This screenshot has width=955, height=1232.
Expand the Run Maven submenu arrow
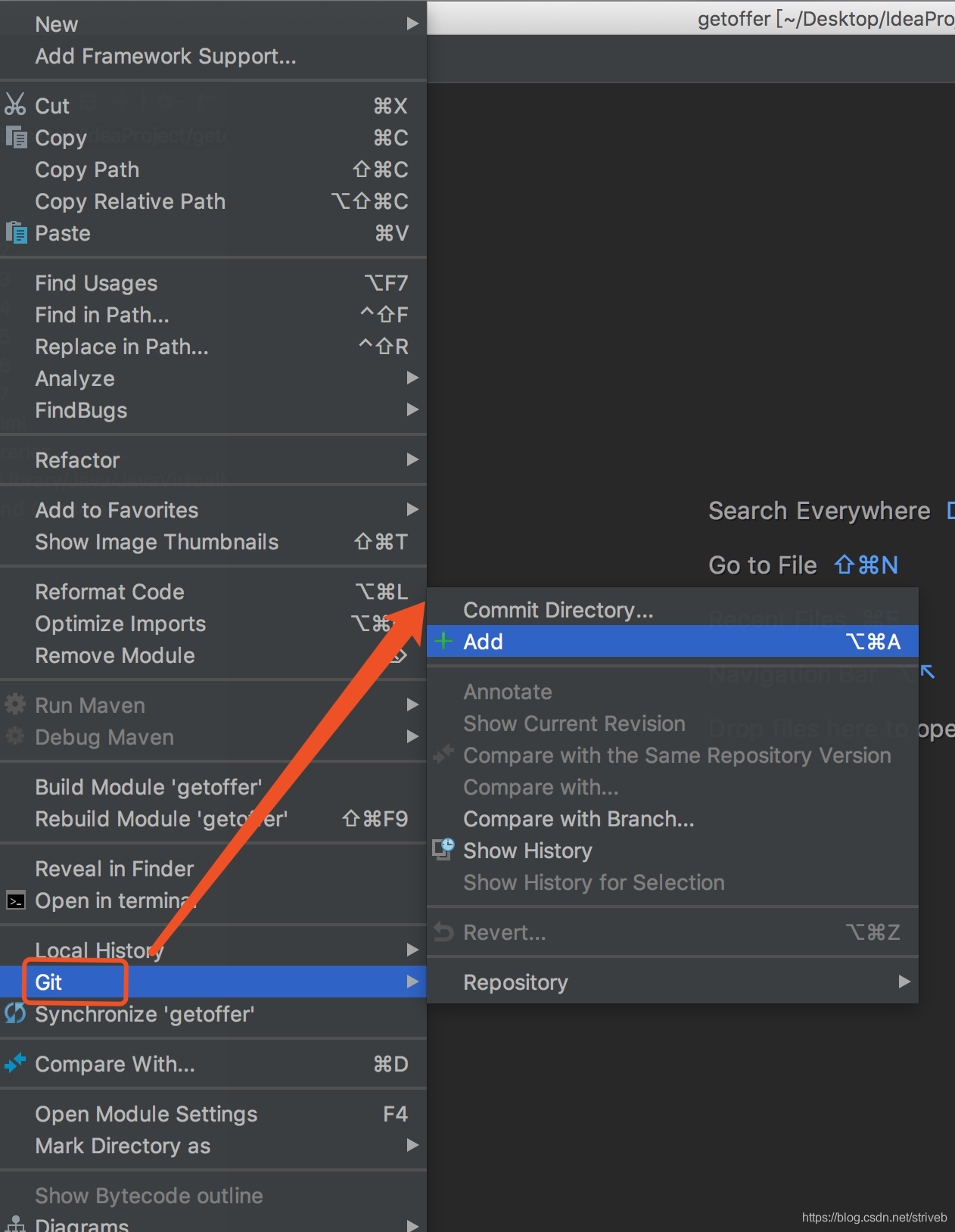point(412,705)
